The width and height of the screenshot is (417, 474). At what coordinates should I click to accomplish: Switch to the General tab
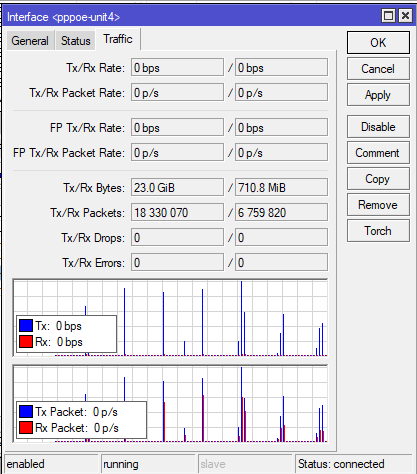point(30,41)
